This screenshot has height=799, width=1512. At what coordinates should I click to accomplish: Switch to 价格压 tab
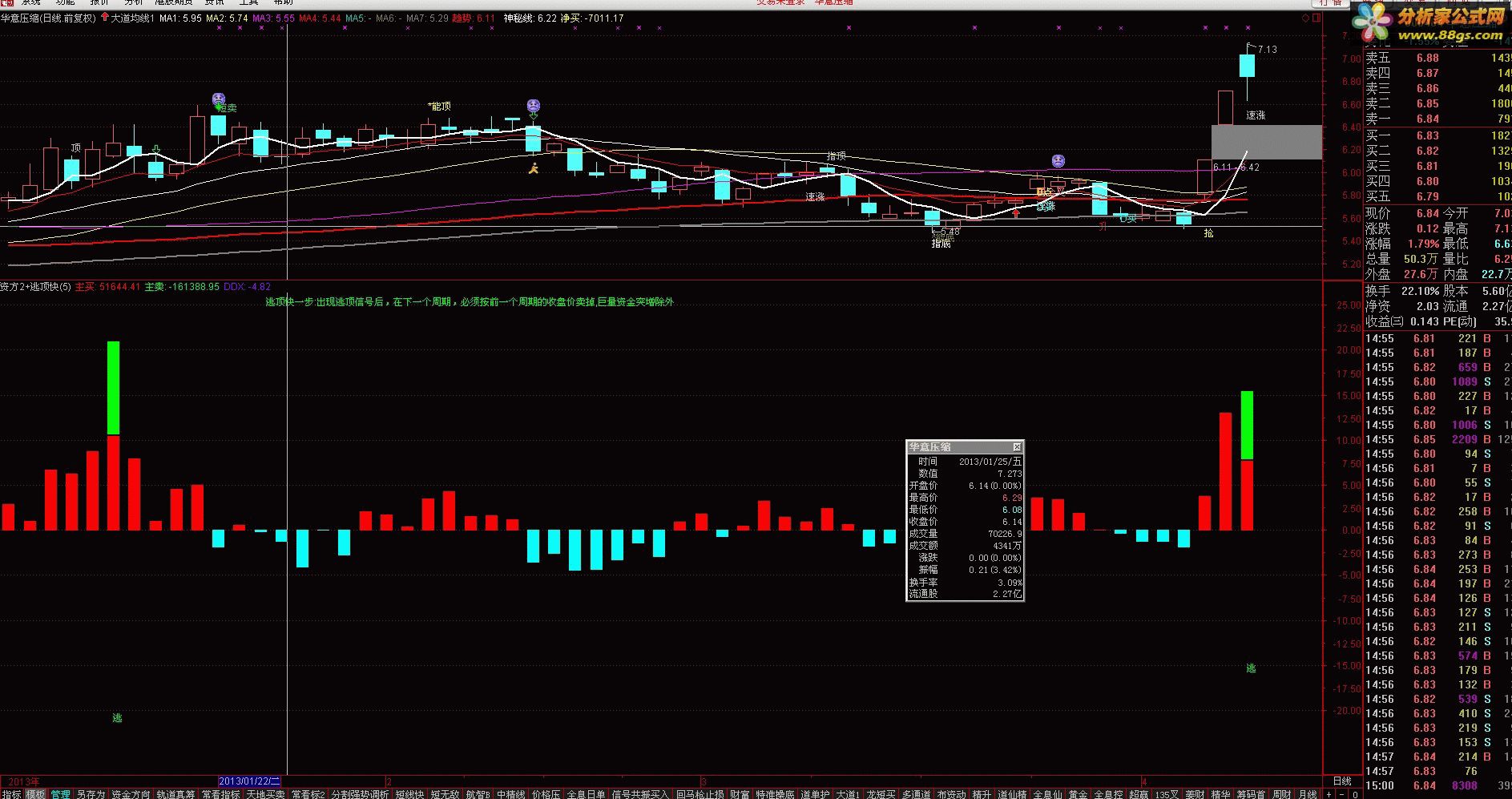click(546, 794)
